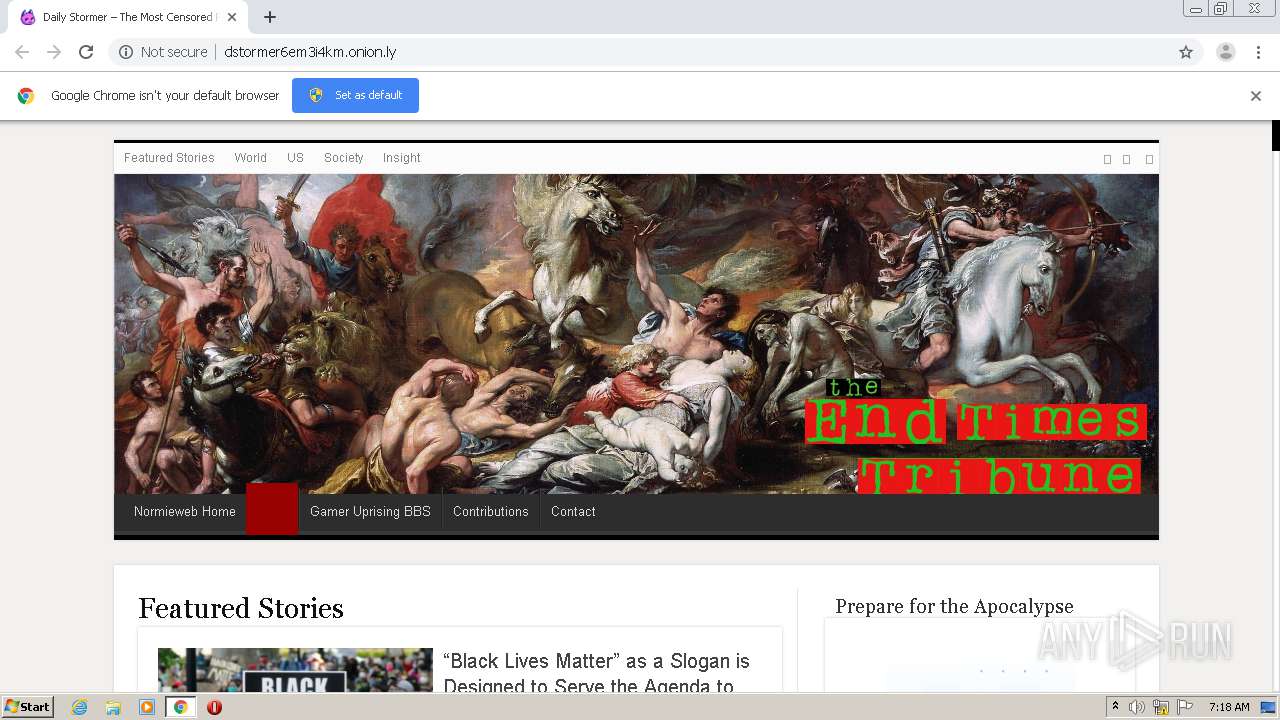This screenshot has height=720, width=1280.
Task: Go back to the previous page
Action: click(x=22, y=52)
